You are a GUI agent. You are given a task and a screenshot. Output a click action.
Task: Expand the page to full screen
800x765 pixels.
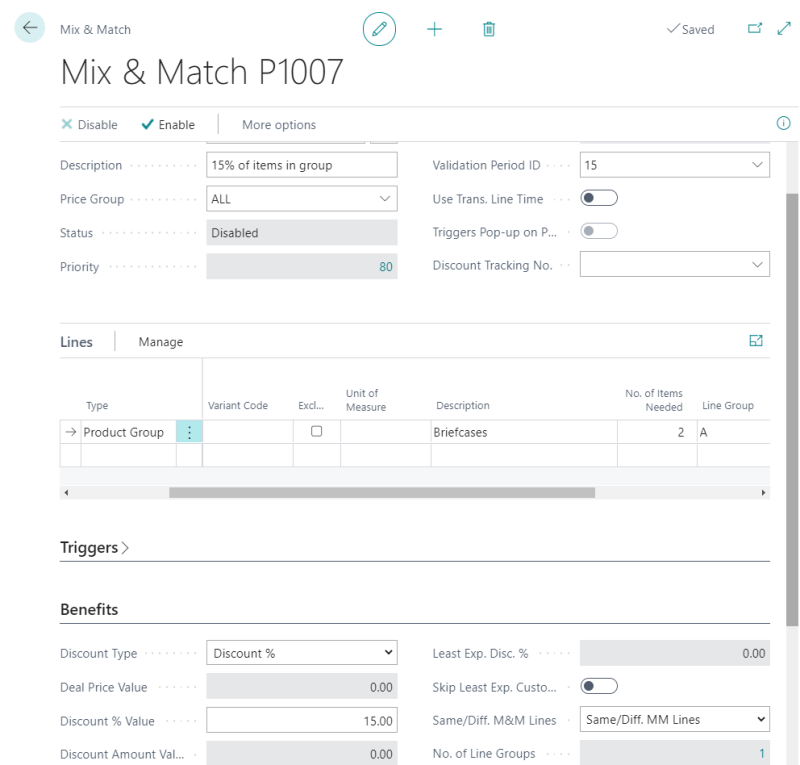pos(784,29)
